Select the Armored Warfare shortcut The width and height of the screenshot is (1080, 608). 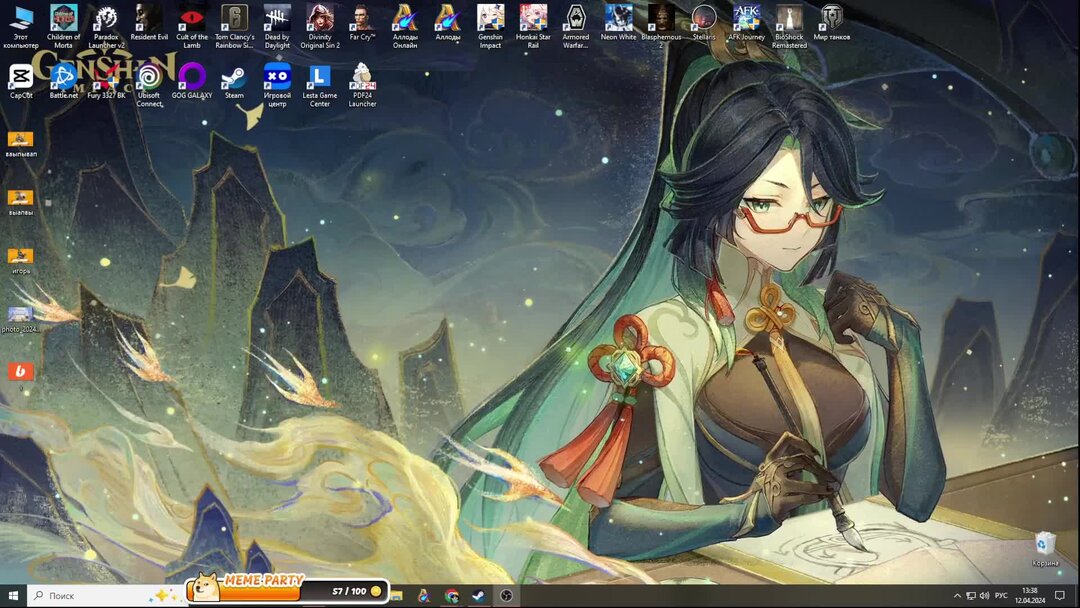coord(576,26)
